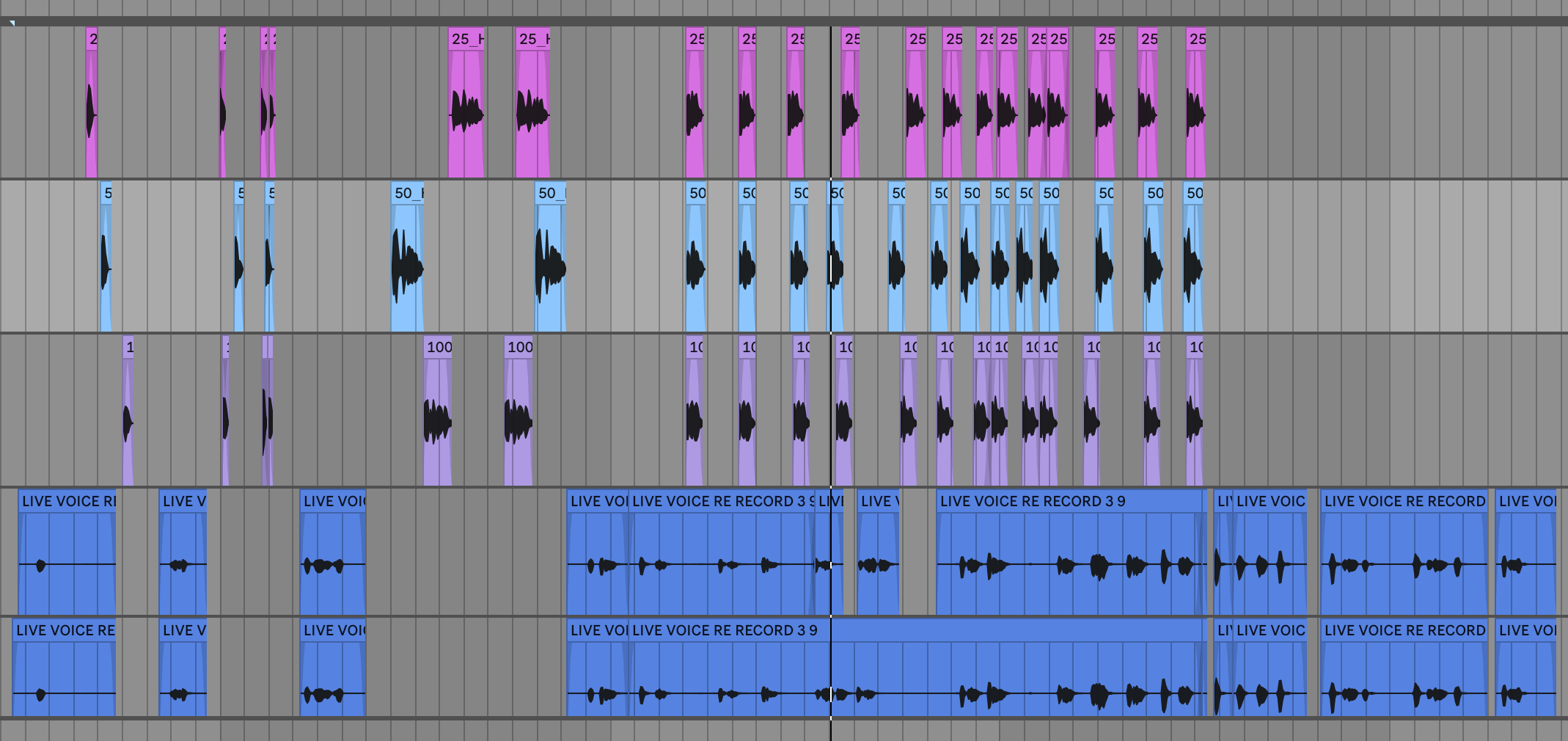Click the rightmost purple clip on the third track

click(1195, 411)
